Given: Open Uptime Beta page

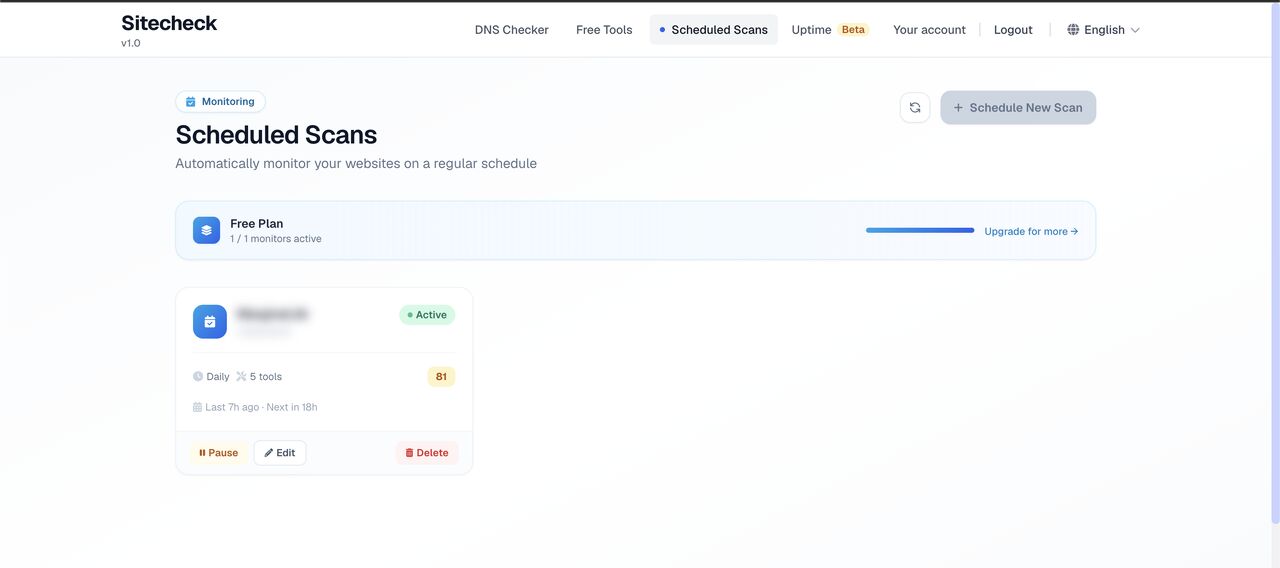Looking at the screenshot, I should point(829,30).
